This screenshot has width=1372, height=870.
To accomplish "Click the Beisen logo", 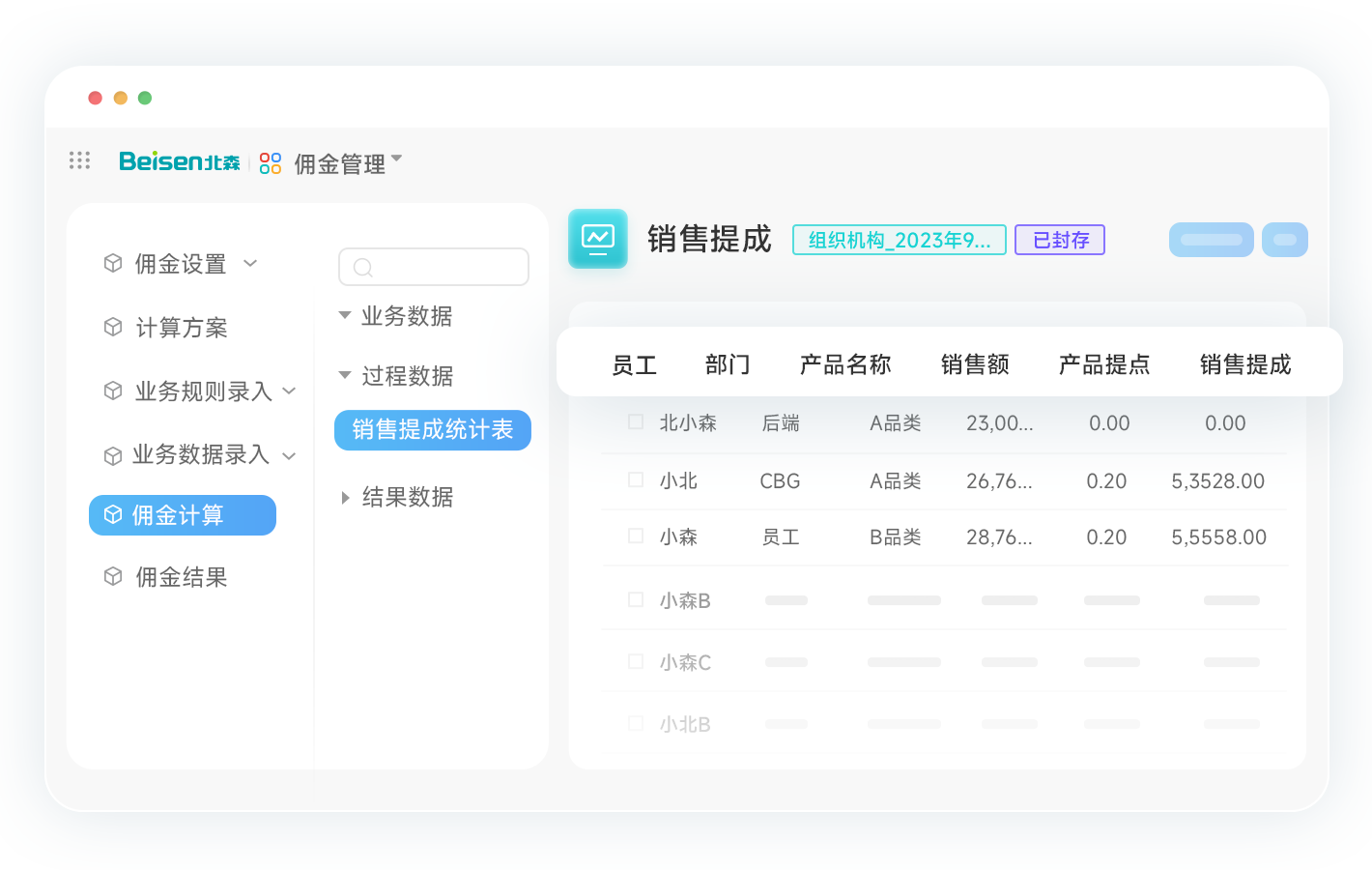I will click(x=179, y=161).
